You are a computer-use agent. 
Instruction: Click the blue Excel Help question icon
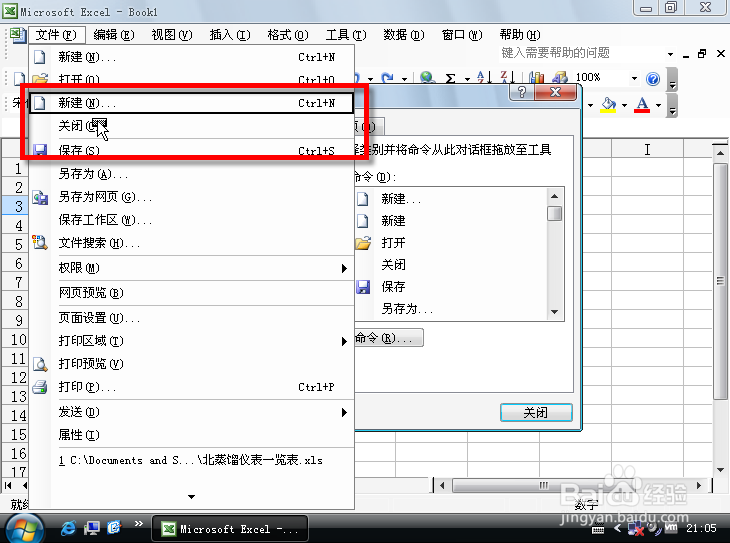pyautogui.click(x=653, y=79)
